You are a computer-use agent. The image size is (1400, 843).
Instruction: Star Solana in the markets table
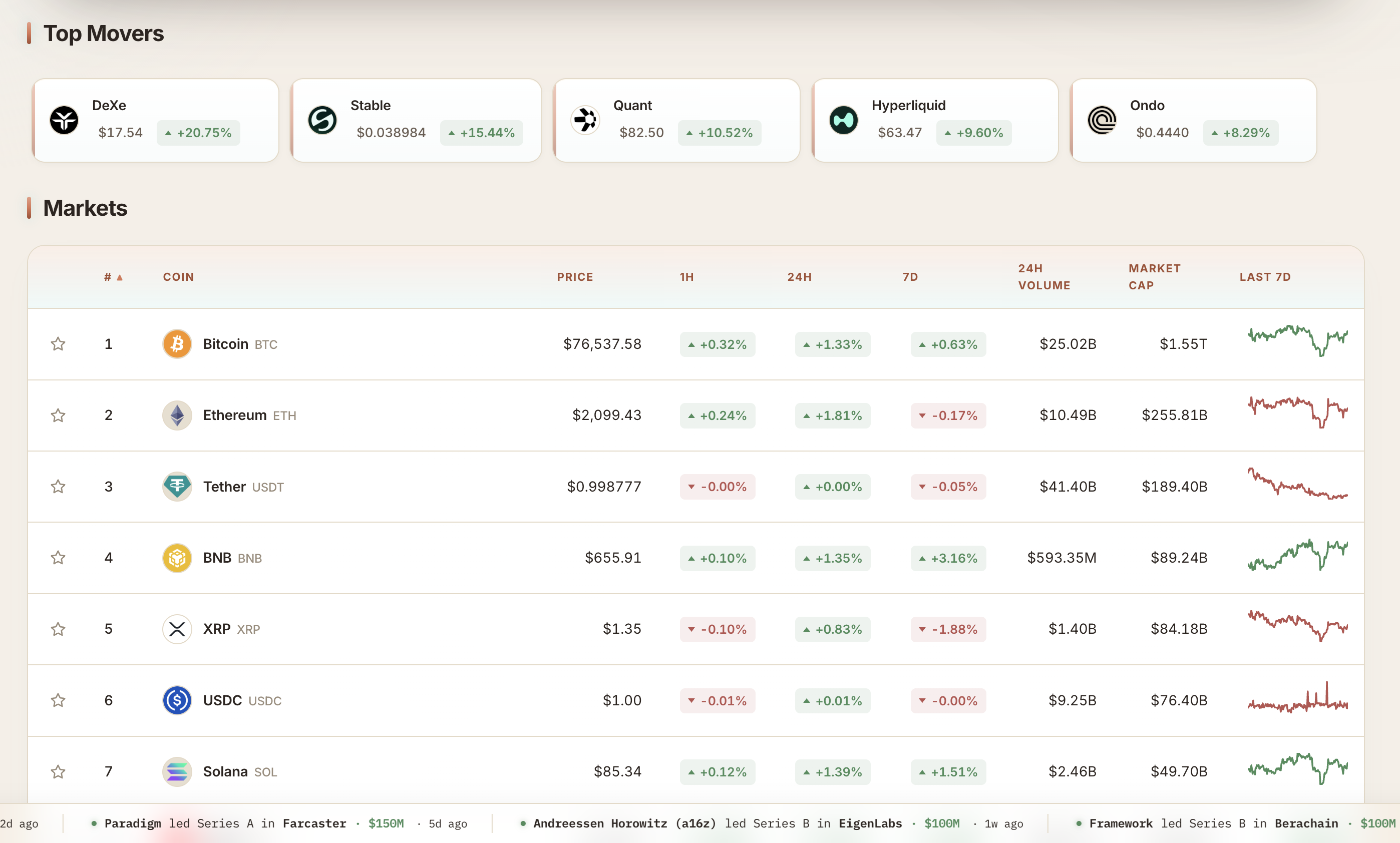click(x=58, y=771)
